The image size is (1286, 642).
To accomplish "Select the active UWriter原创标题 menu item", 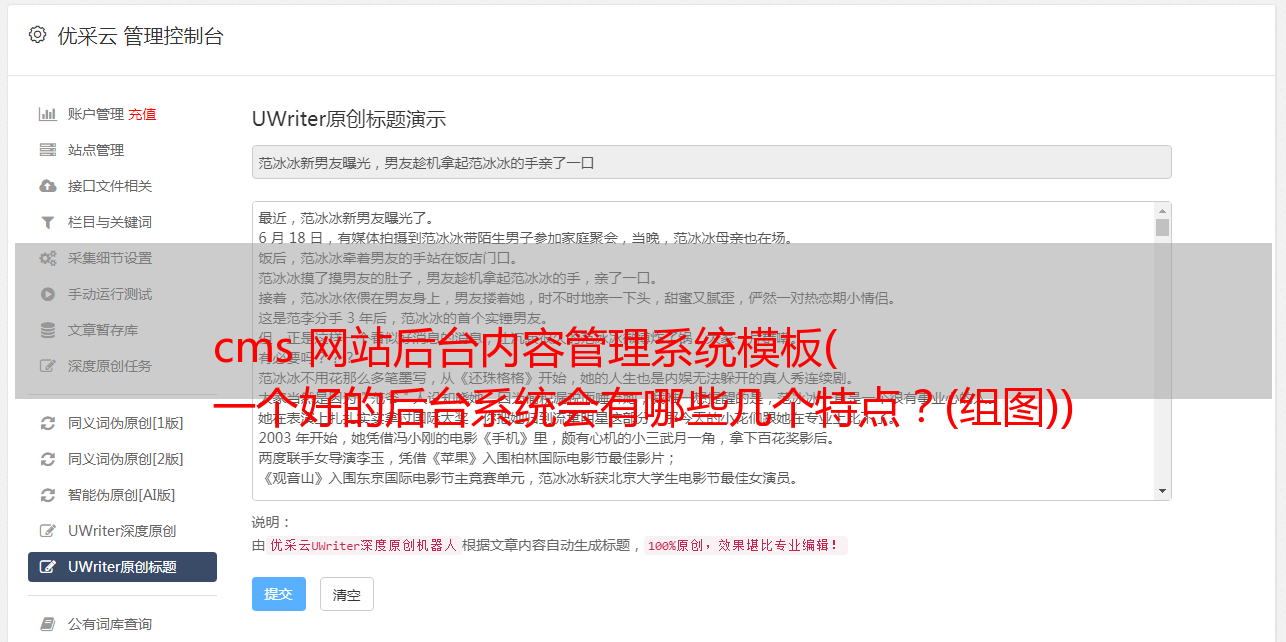I will 122,567.
